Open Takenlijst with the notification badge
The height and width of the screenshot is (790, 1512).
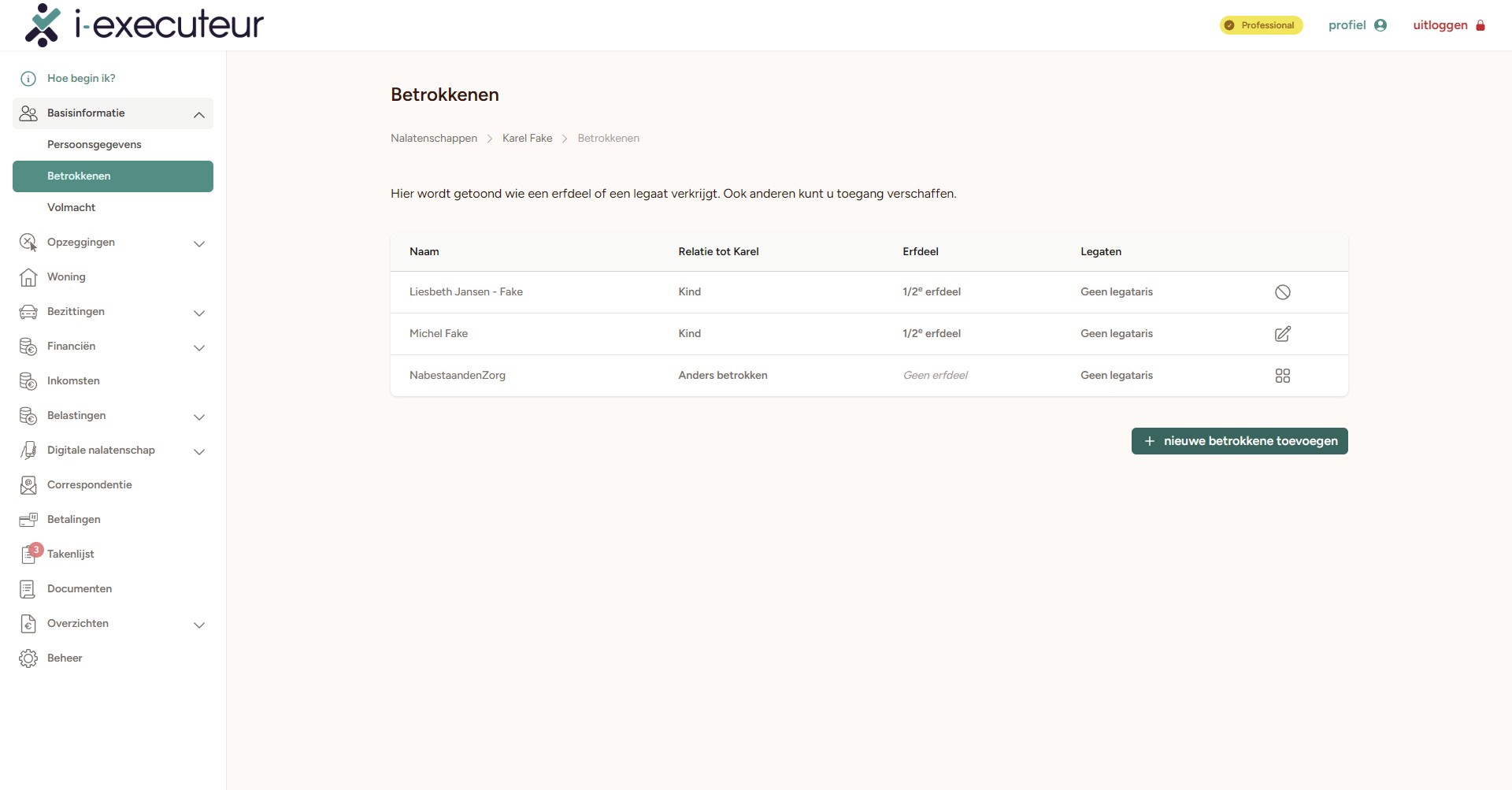[x=70, y=554]
